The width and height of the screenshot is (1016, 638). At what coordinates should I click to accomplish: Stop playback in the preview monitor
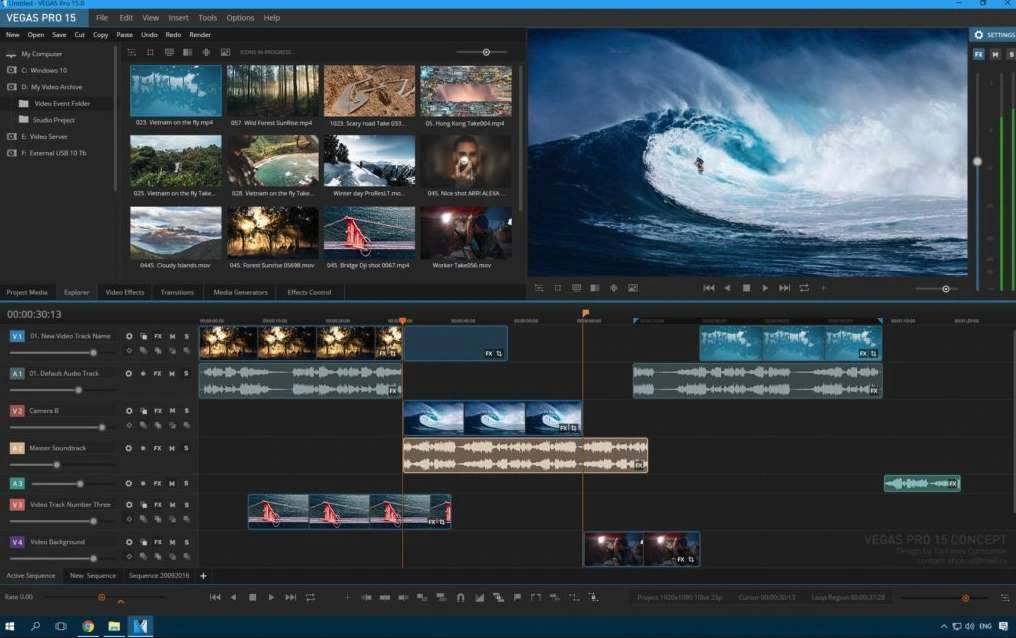click(746, 288)
